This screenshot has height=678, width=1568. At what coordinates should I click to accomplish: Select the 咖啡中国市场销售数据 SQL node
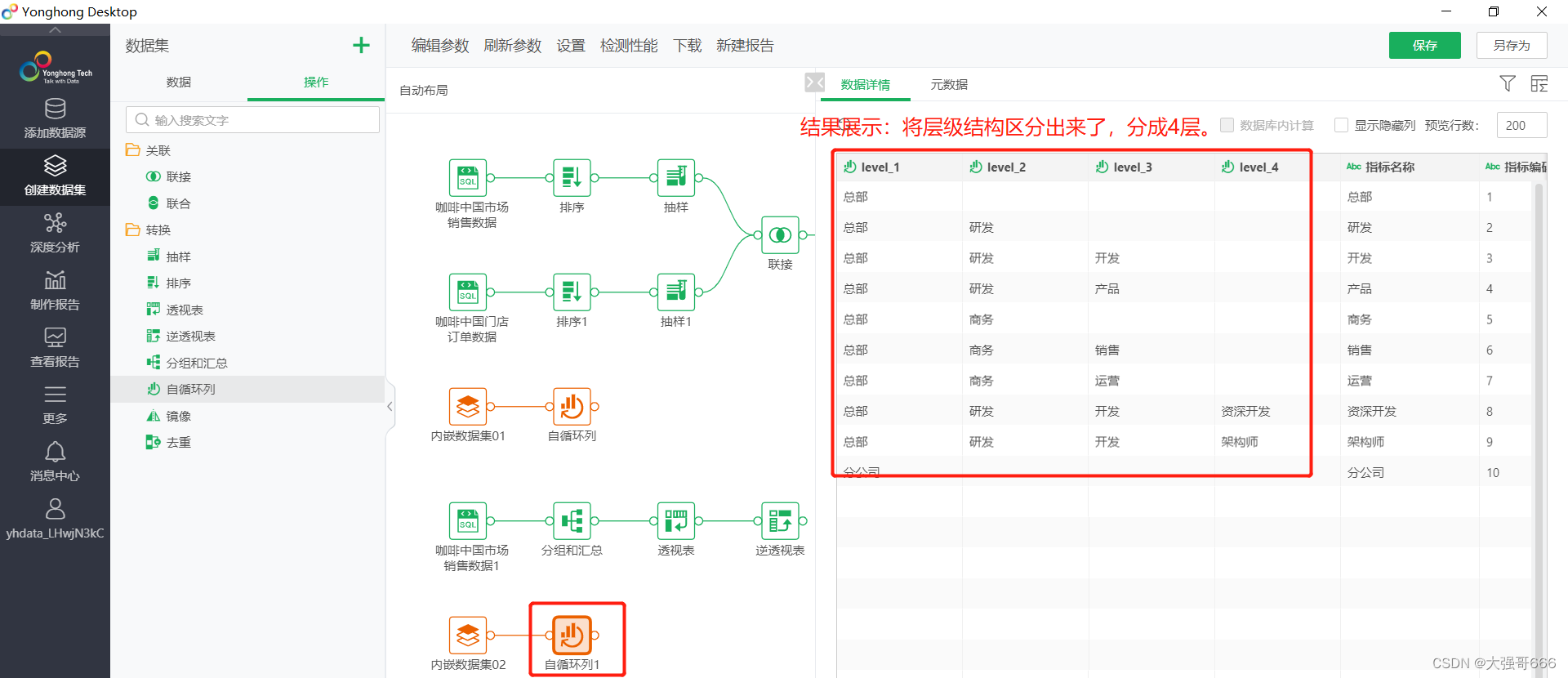point(468,178)
